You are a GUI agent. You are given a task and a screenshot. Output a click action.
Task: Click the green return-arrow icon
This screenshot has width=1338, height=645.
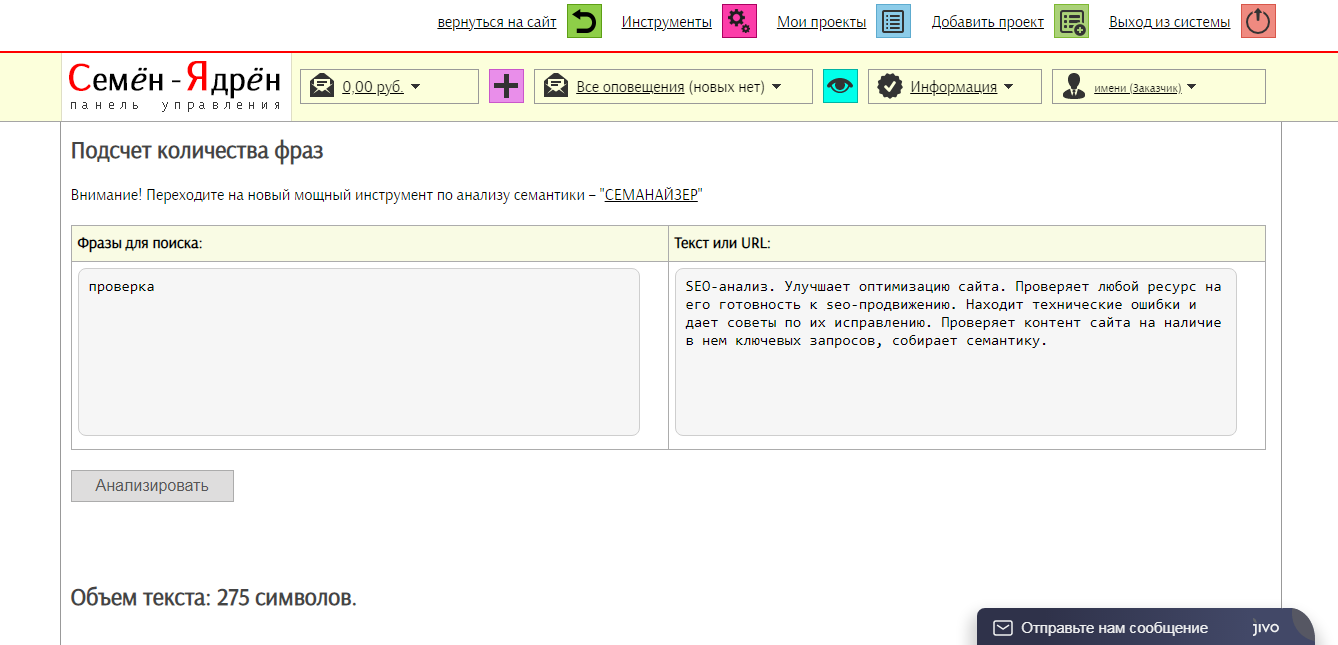pyautogui.click(x=584, y=21)
